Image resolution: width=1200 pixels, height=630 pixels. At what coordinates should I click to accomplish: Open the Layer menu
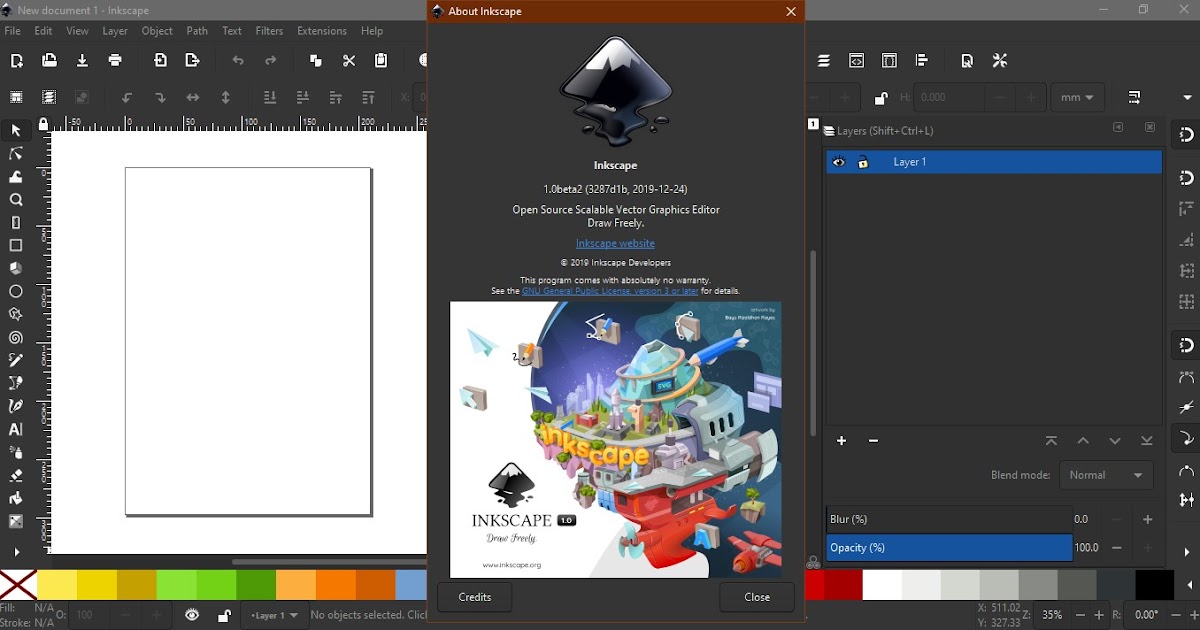click(115, 31)
